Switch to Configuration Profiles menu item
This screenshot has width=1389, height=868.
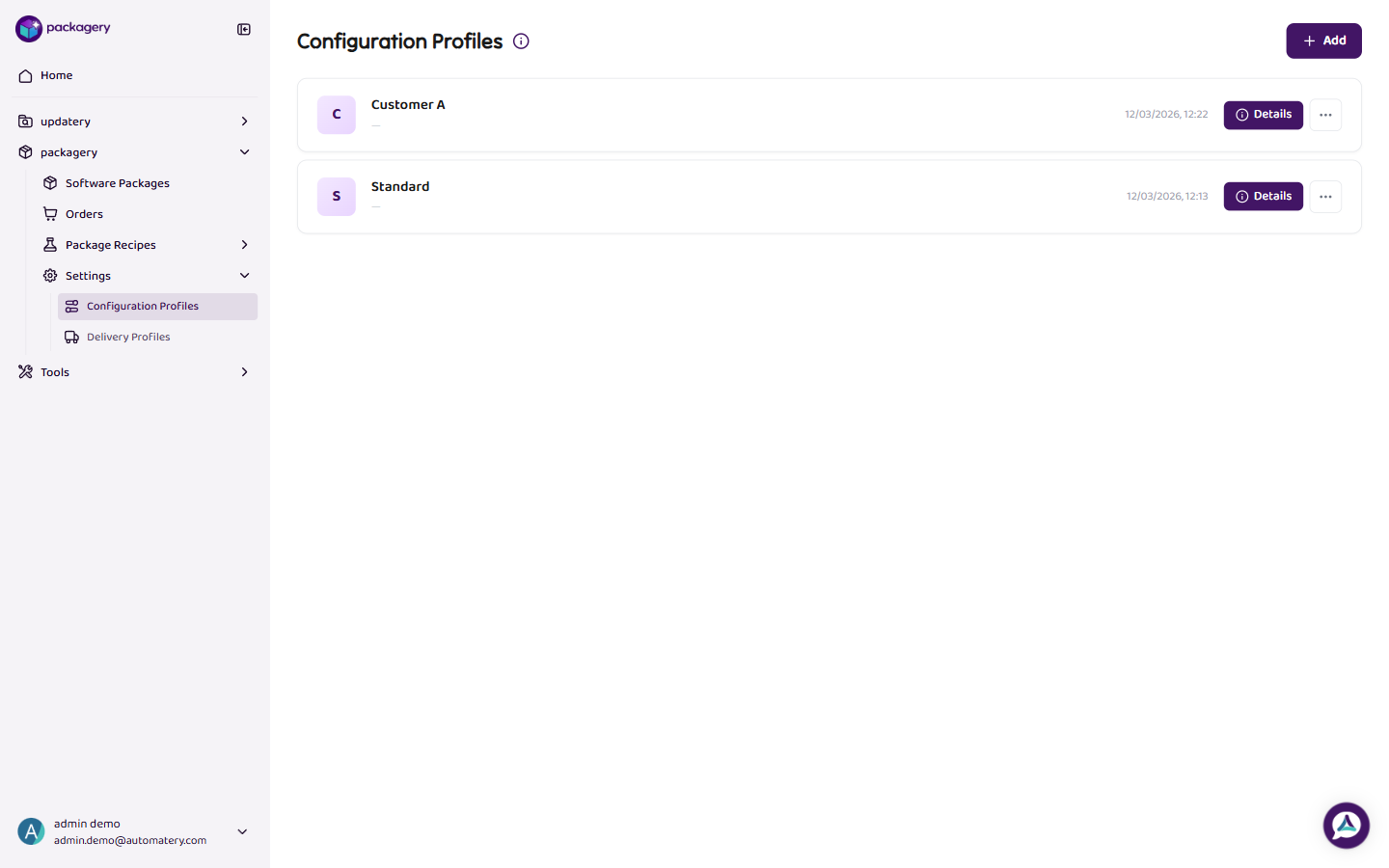click(x=142, y=306)
